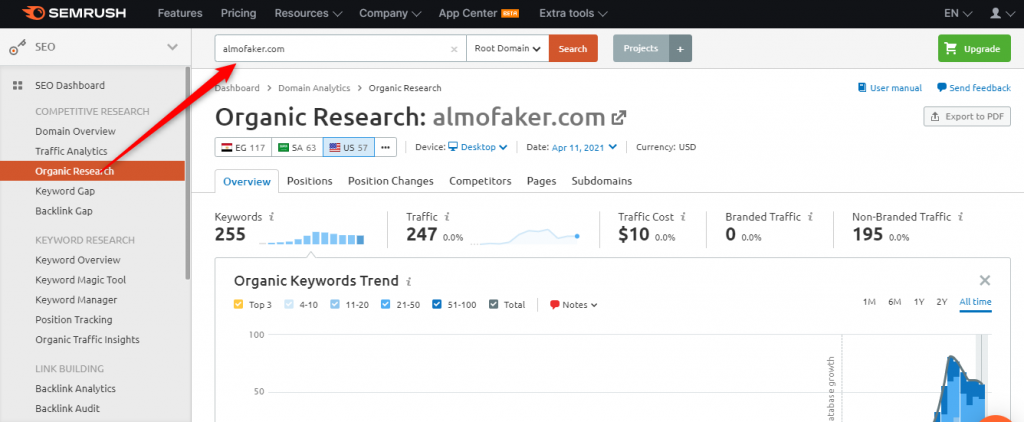This screenshot has width=1024, height=422.
Task: Switch to the Positions tab
Action: (x=310, y=181)
